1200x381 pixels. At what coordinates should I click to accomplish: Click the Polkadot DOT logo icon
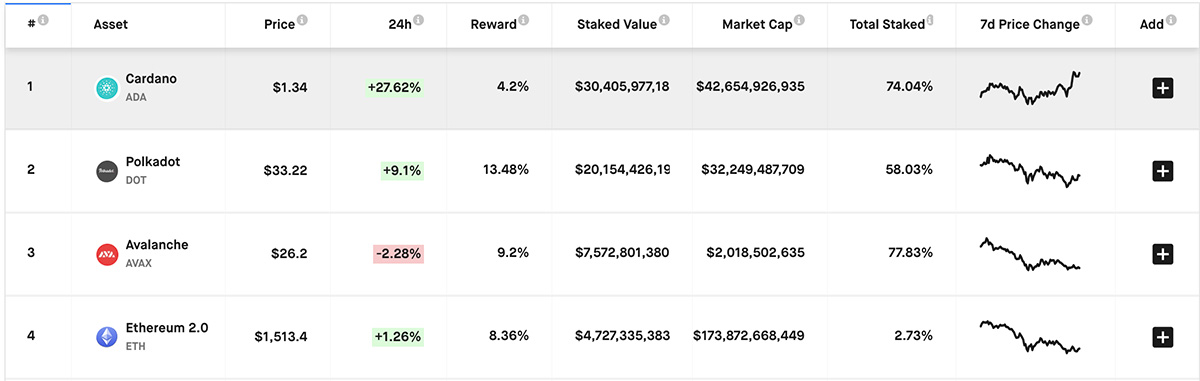(106, 171)
